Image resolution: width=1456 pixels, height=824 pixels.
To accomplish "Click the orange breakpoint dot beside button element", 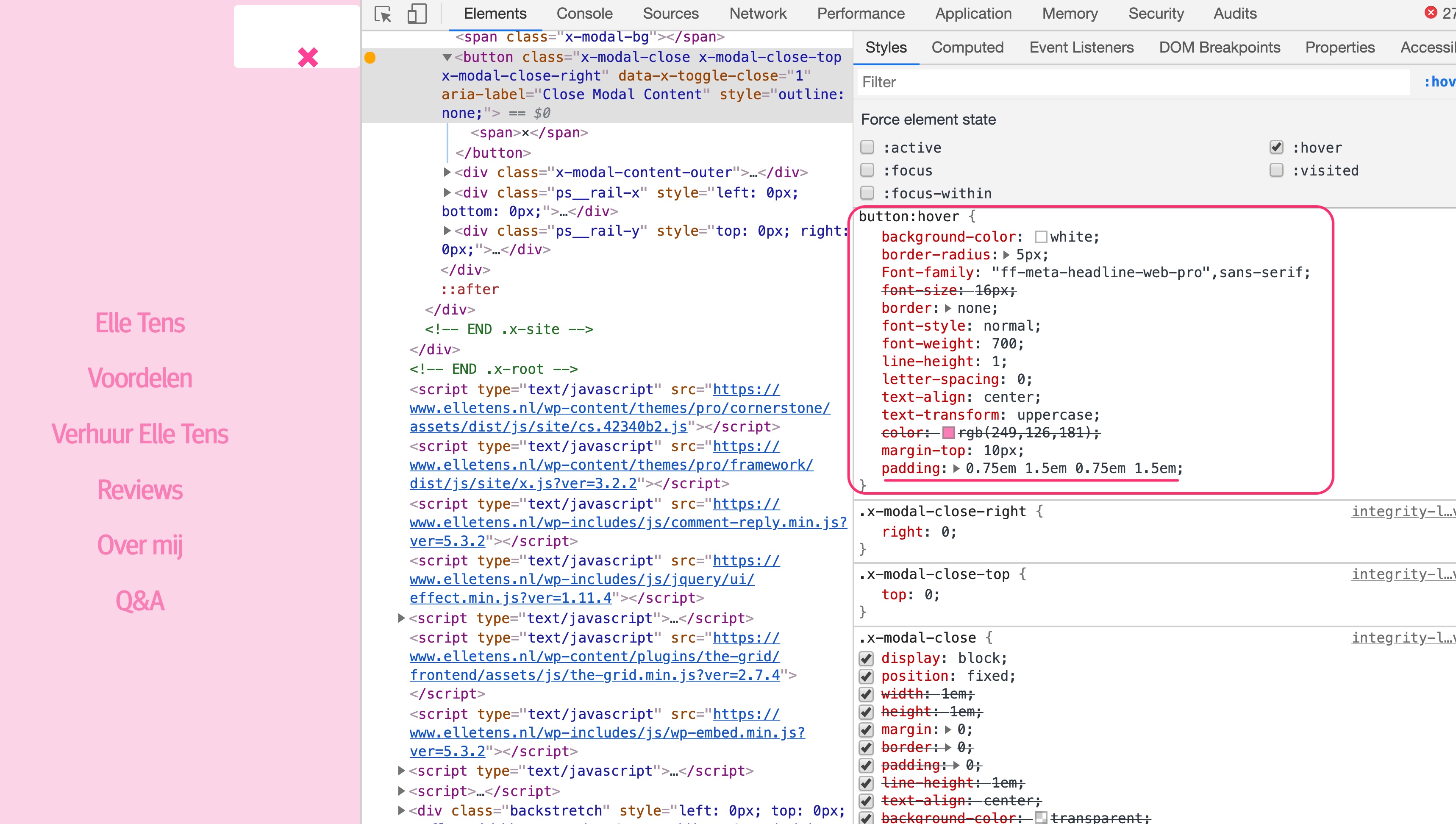I will 370,57.
